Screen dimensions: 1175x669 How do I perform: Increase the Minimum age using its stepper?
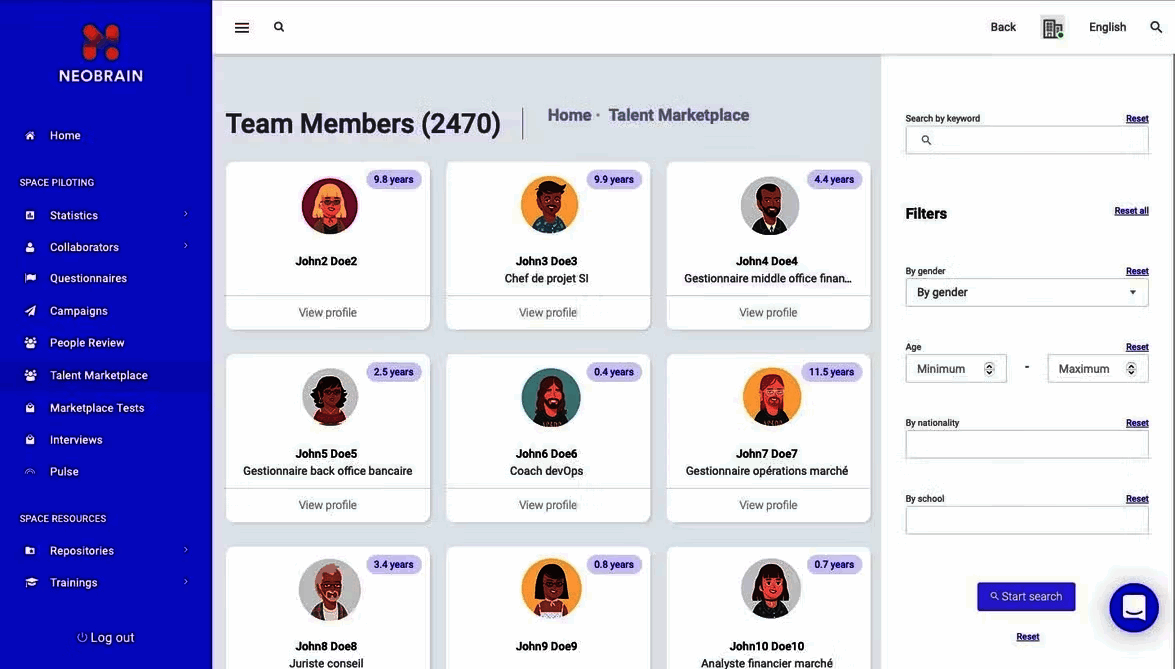[x=990, y=364]
